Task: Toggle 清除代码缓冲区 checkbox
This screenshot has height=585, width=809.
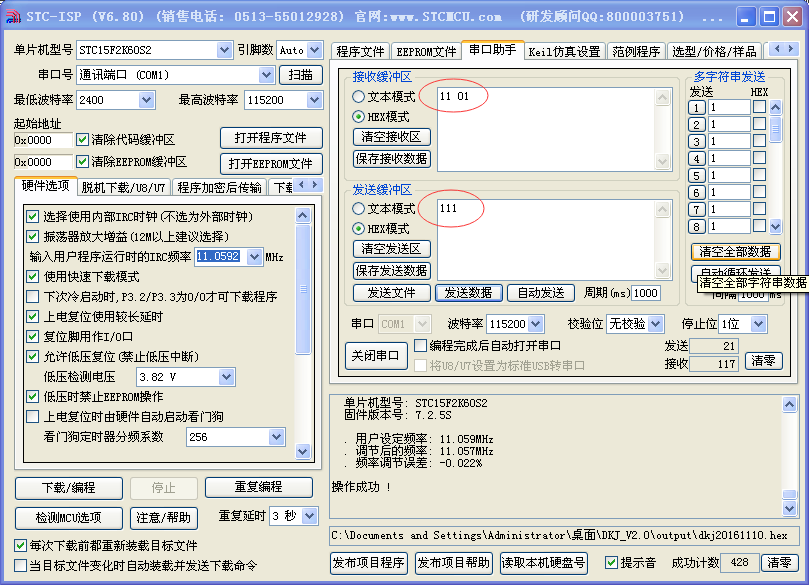Action: click(82, 139)
